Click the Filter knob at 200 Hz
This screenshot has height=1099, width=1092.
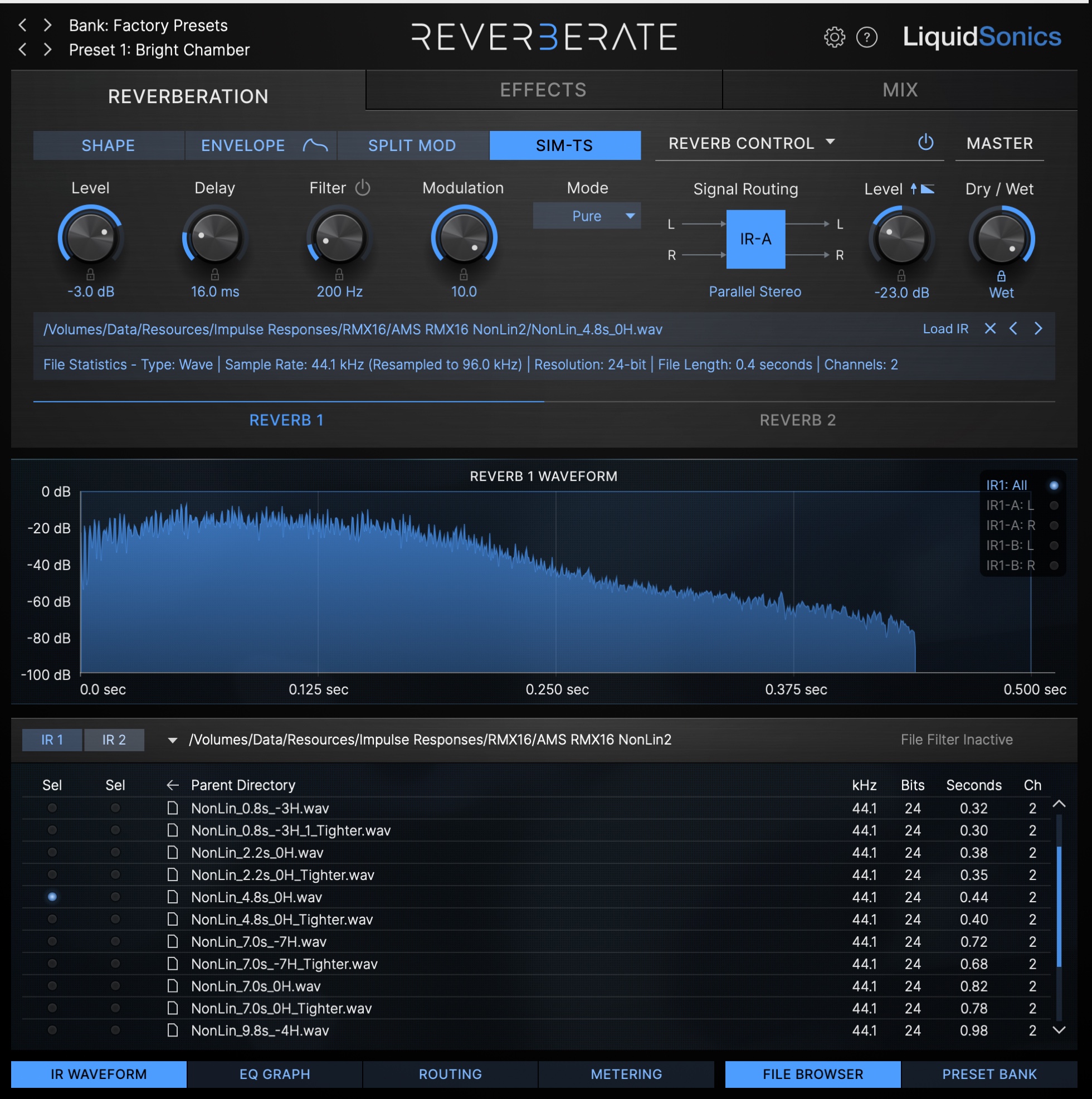(x=339, y=237)
